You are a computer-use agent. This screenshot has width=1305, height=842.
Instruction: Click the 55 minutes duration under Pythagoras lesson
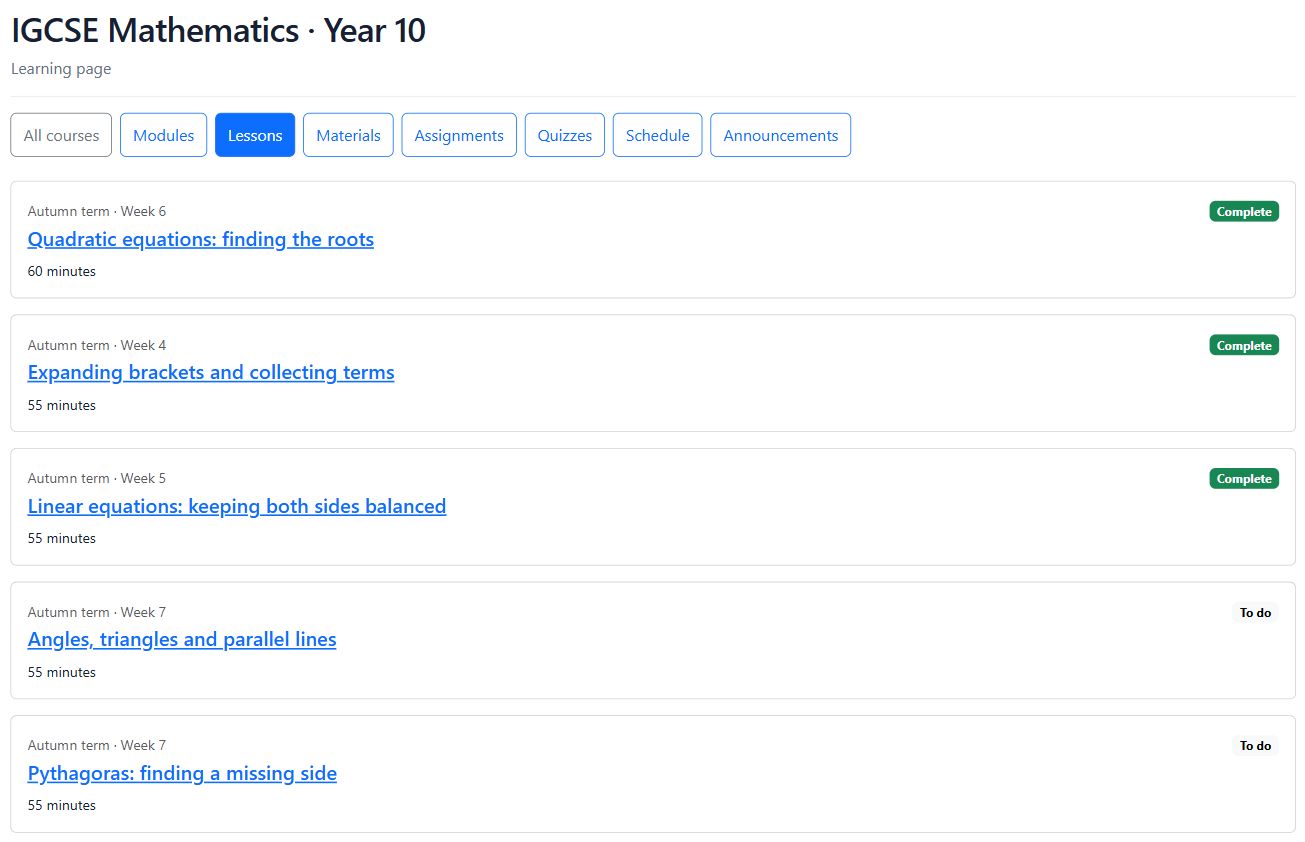pyautogui.click(x=62, y=805)
